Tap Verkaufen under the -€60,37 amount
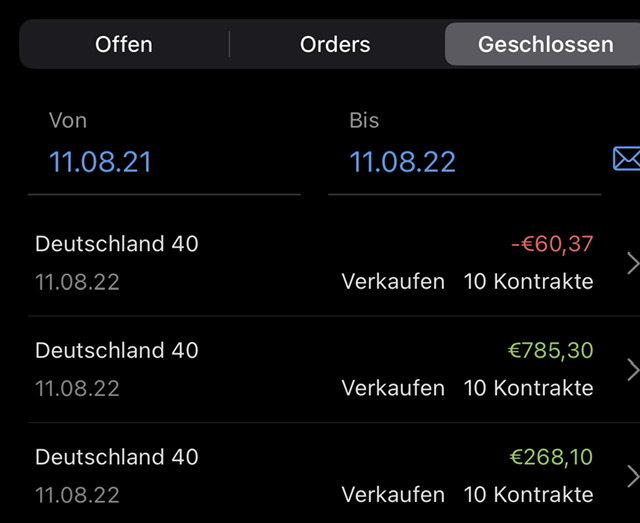The image size is (640, 523). coord(393,282)
